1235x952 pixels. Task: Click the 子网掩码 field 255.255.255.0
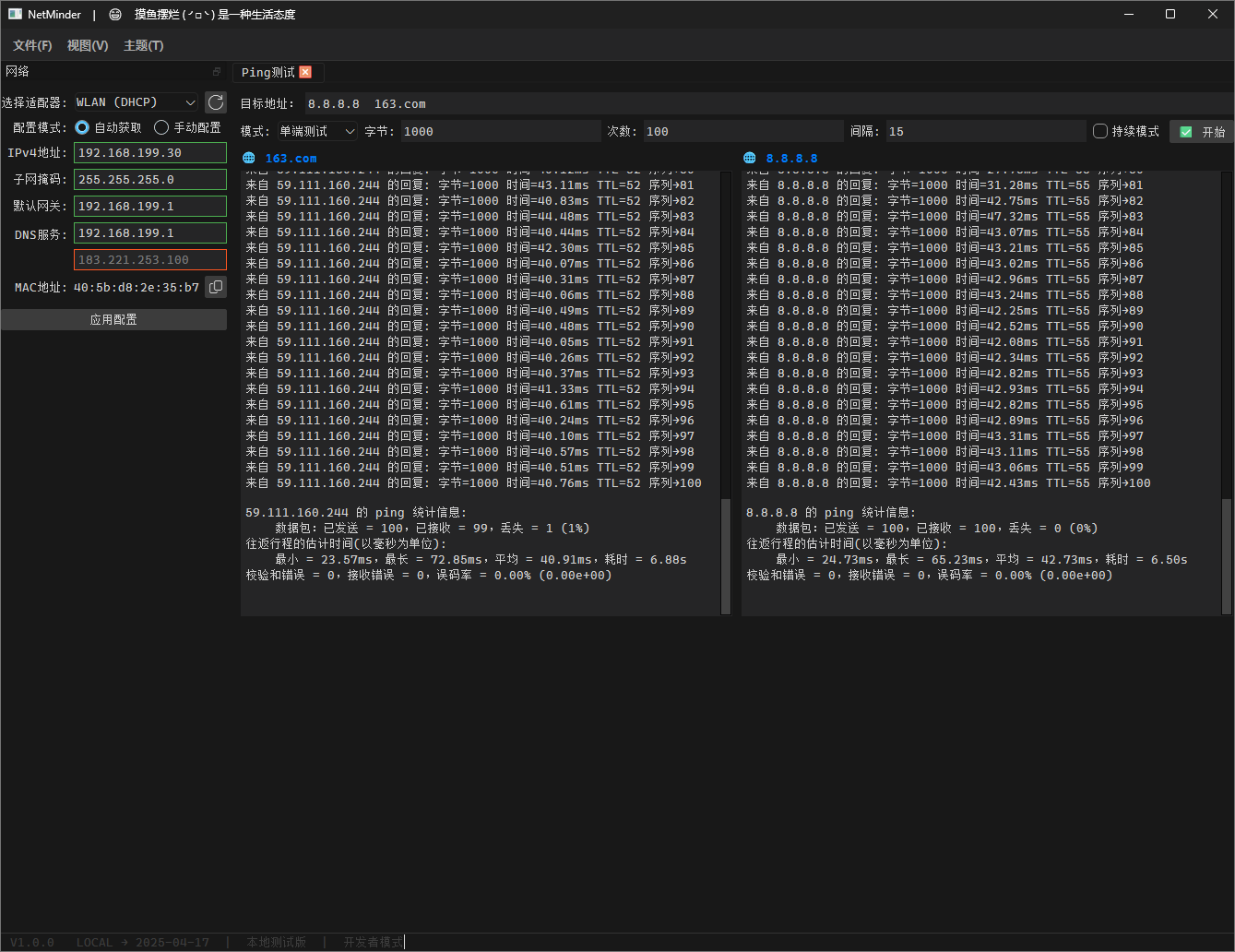pyautogui.click(x=150, y=180)
